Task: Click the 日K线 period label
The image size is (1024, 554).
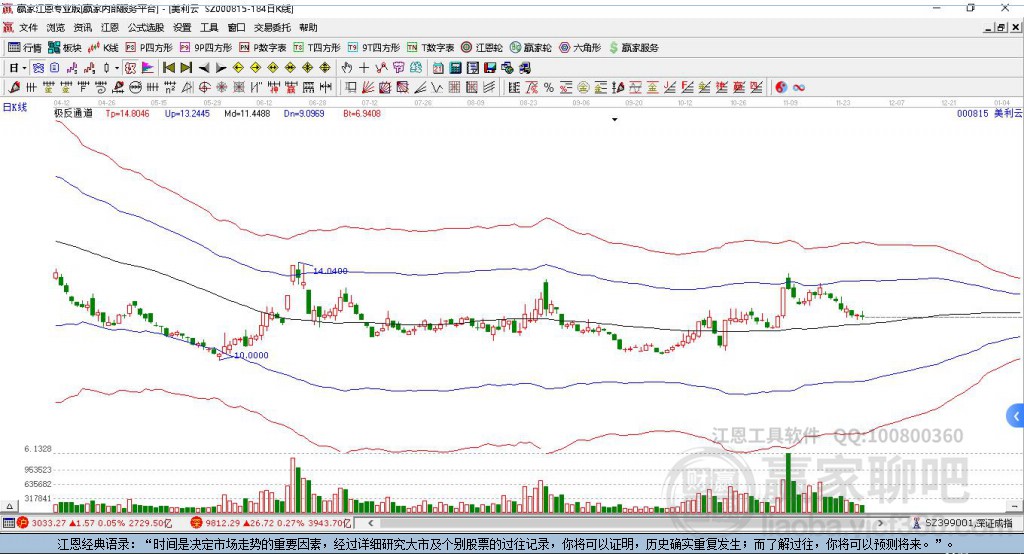Action: point(15,106)
